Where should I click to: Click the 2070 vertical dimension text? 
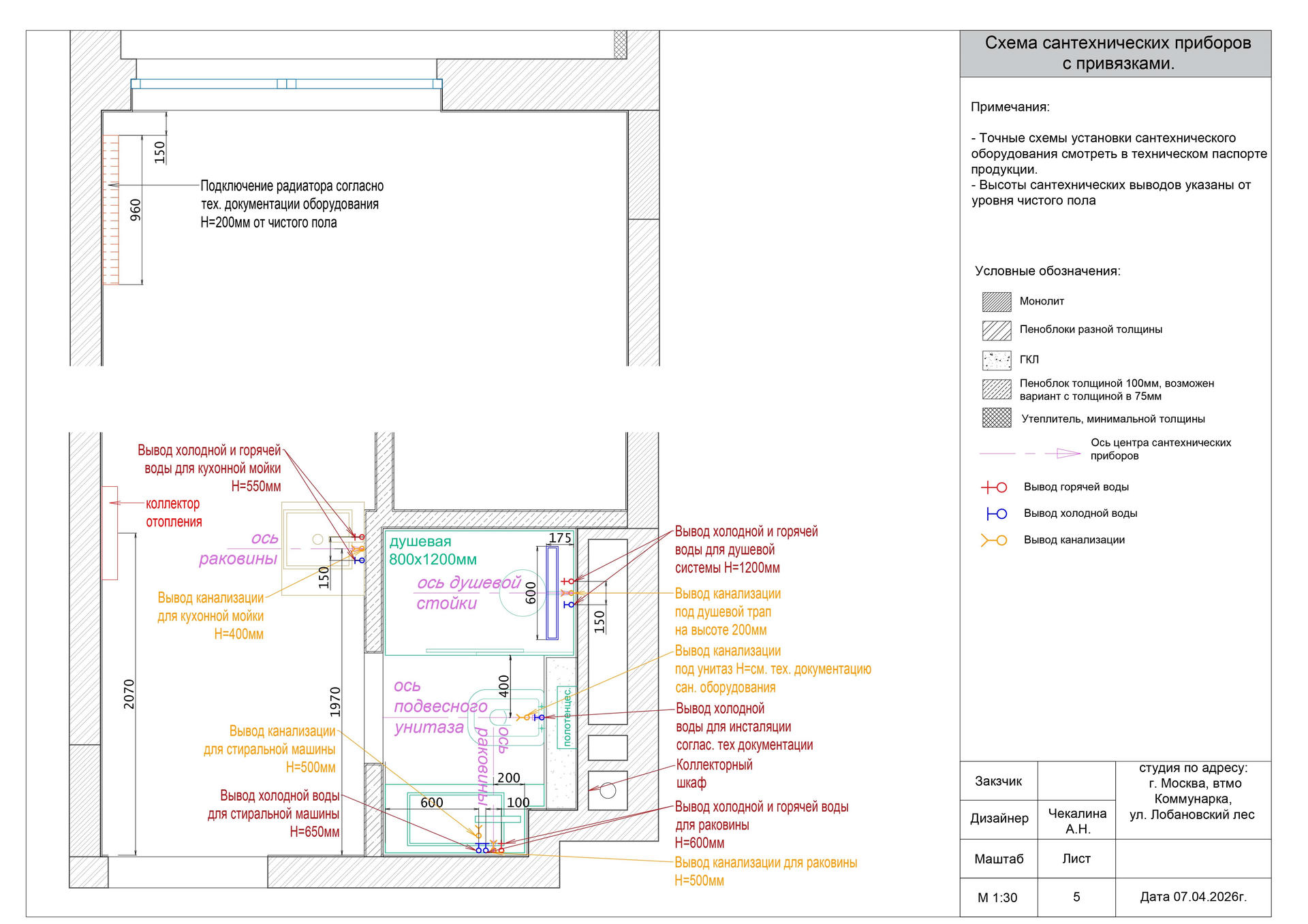coord(129,694)
